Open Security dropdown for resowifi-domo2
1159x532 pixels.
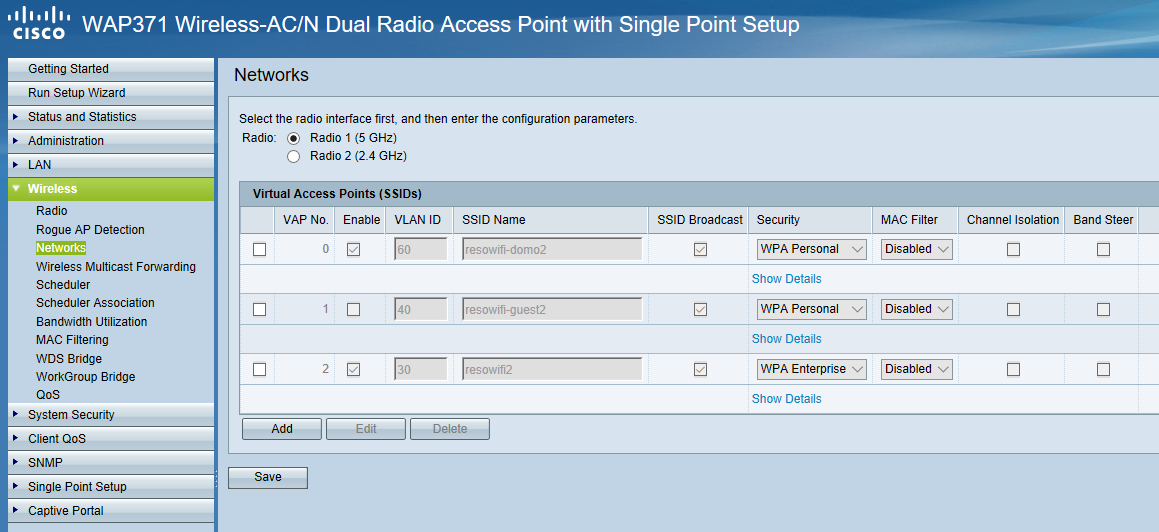(812, 249)
